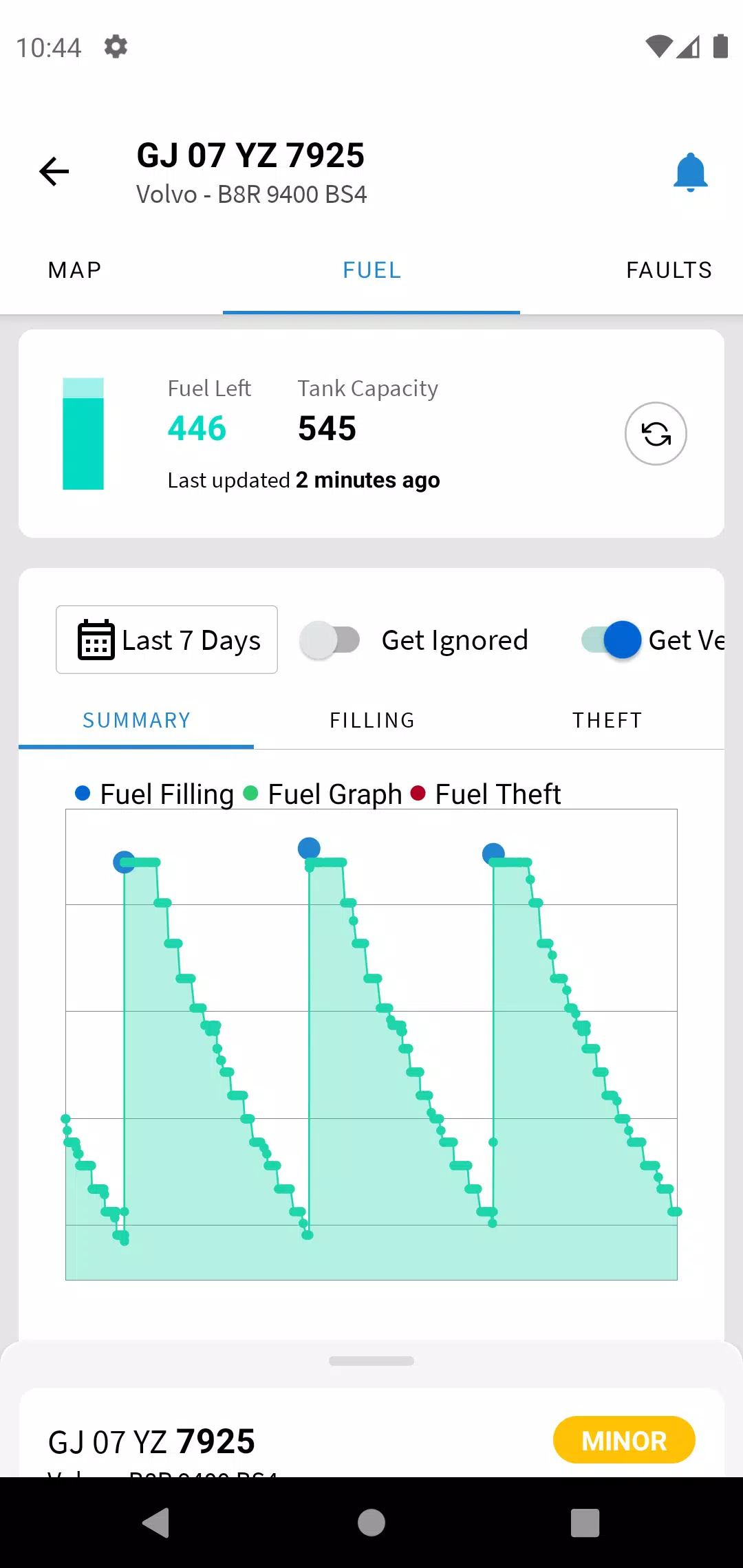Image resolution: width=743 pixels, height=1568 pixels.
Task: Enable the Get Ignored switch
Action: pos(330,640)
